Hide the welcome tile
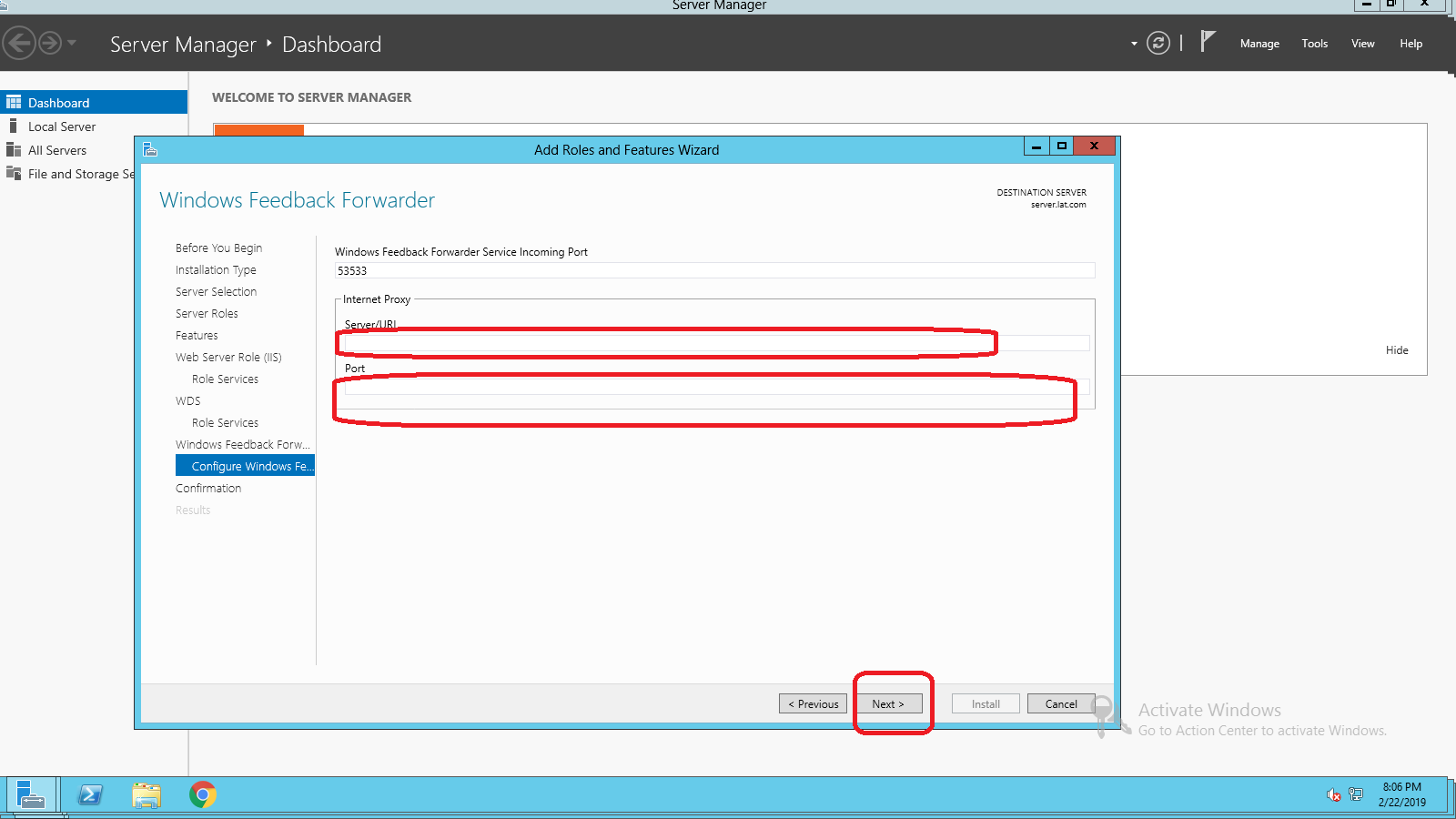Screen dimensions: 1456x819 tap(1397, 350)
